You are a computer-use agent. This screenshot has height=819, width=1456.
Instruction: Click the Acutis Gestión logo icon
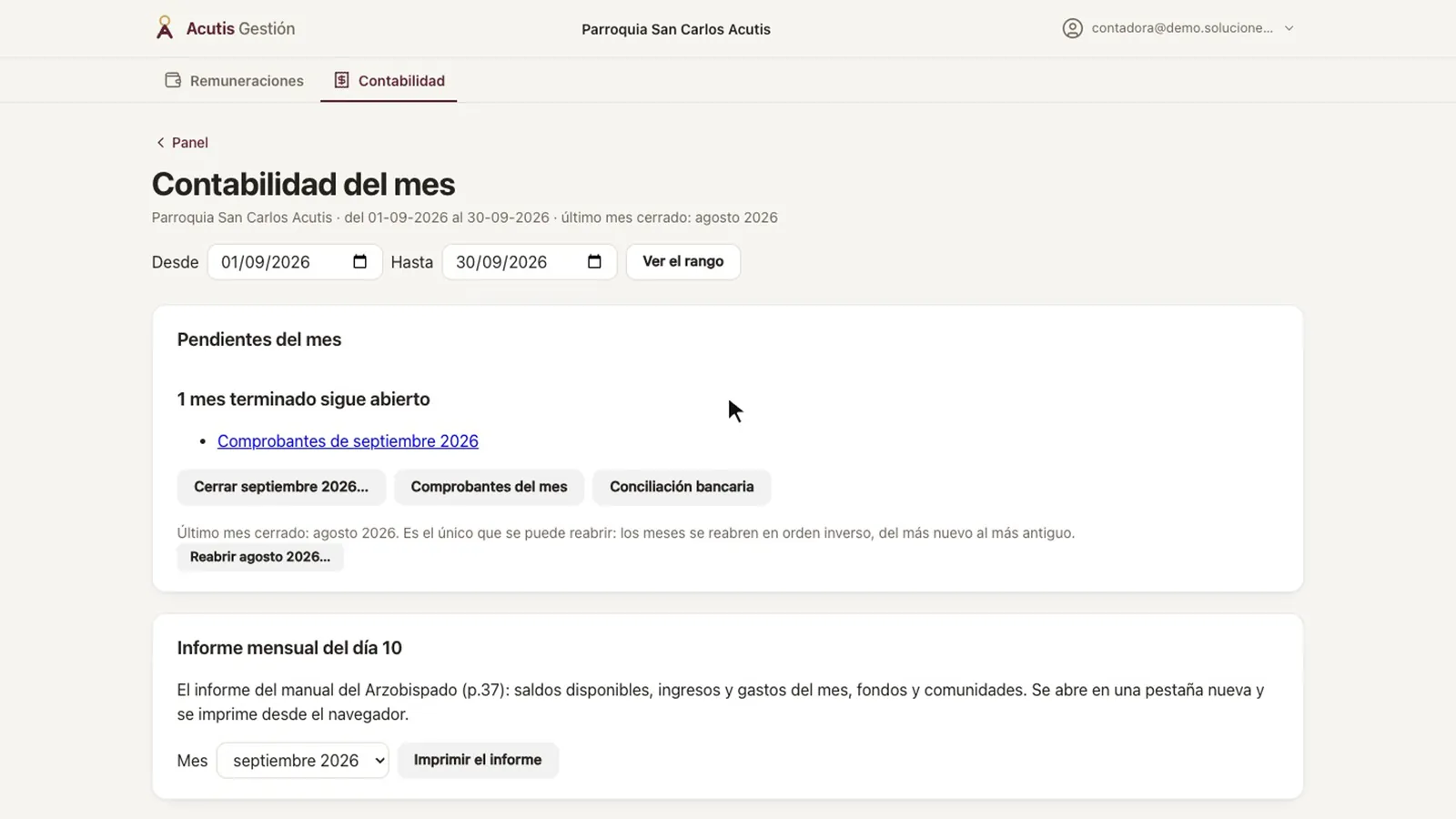[x=164, y=28]
